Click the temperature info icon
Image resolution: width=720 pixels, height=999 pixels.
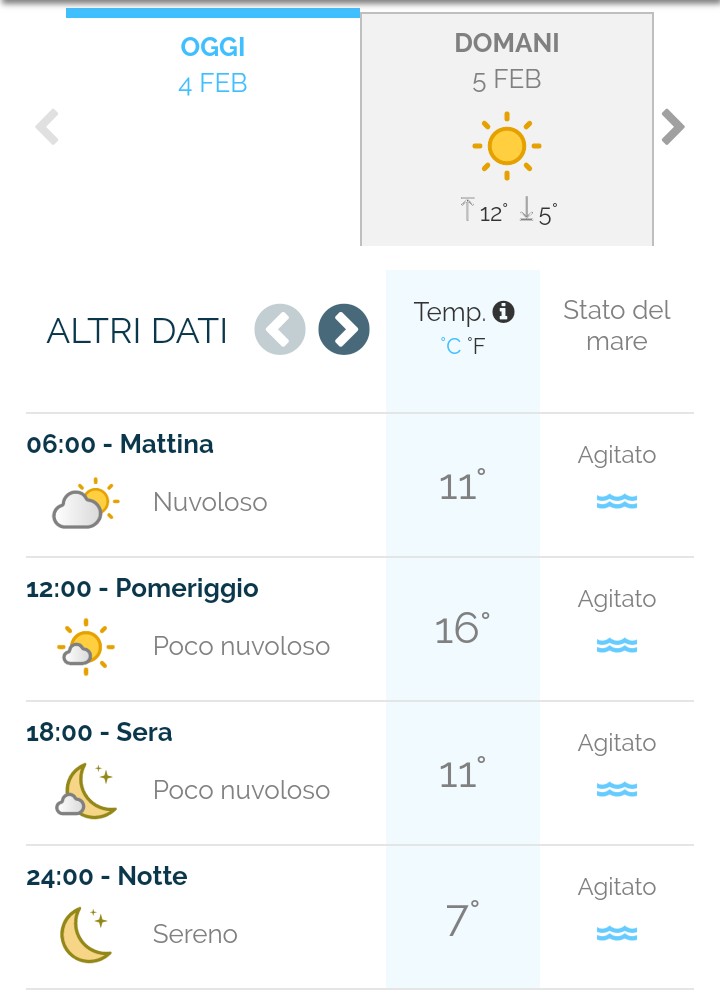pos(503,312)
